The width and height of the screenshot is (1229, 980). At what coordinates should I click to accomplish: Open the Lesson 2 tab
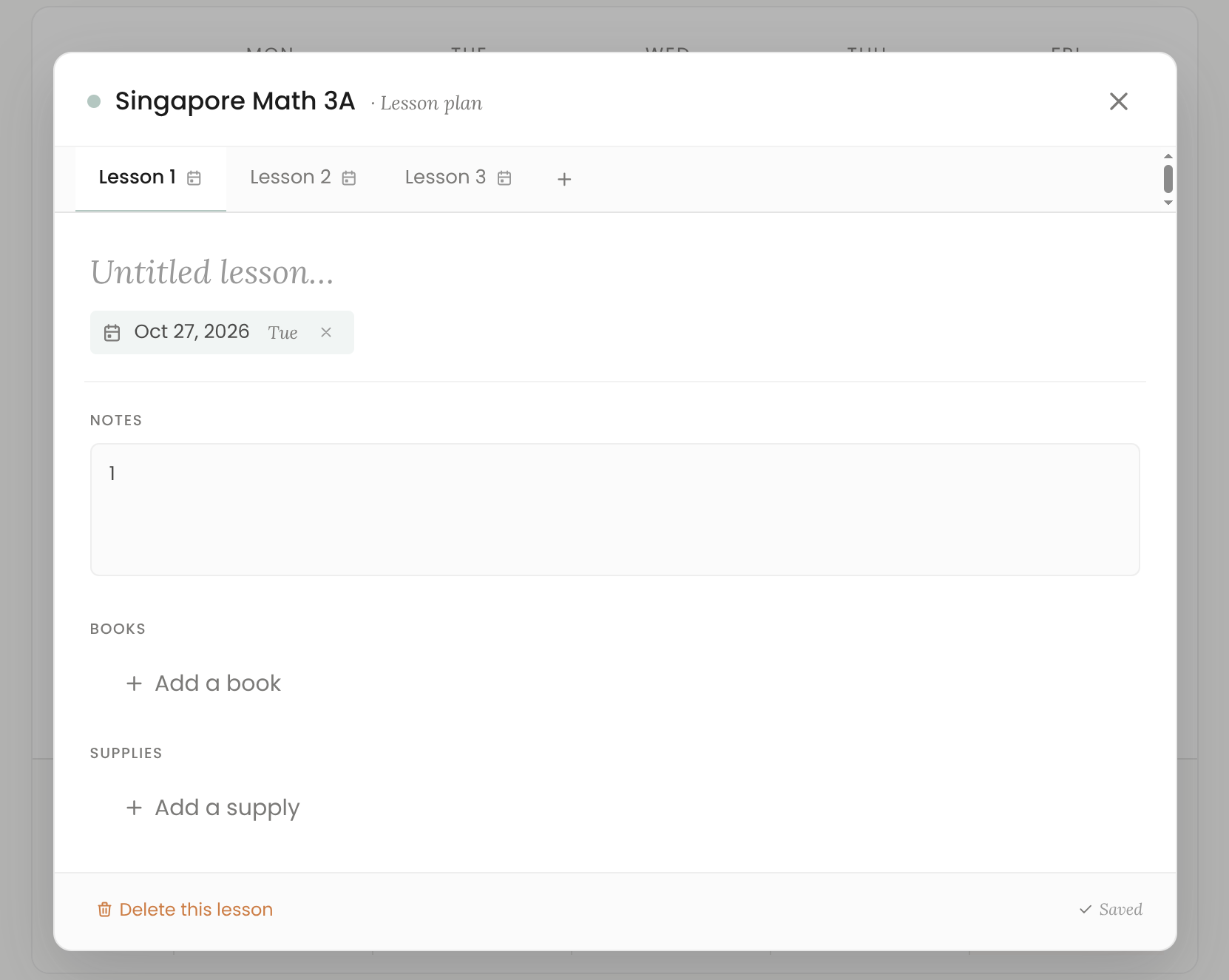tap(303, 178)
